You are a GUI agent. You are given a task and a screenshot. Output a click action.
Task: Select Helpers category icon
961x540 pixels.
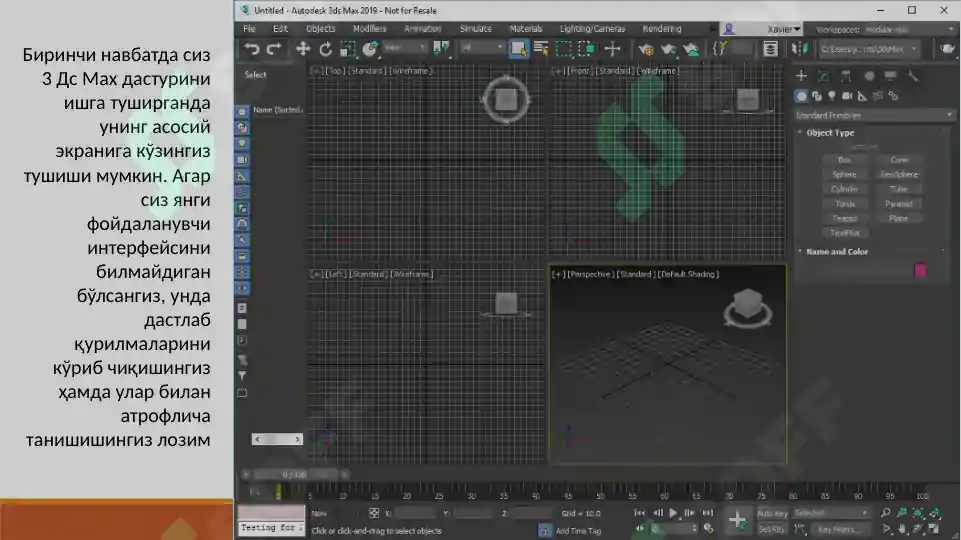click(x=862, y=96)
